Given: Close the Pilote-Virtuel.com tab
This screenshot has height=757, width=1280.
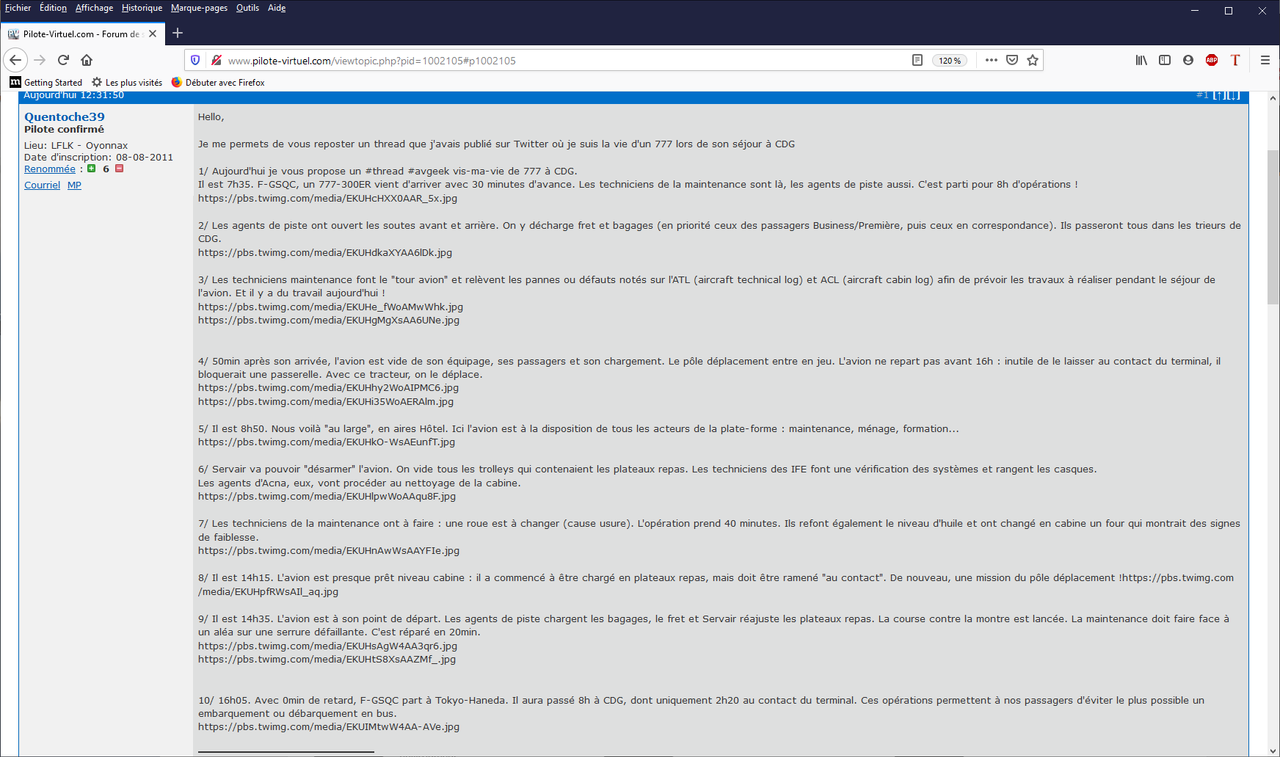Looking at the screenshot, I should point(153,33).
